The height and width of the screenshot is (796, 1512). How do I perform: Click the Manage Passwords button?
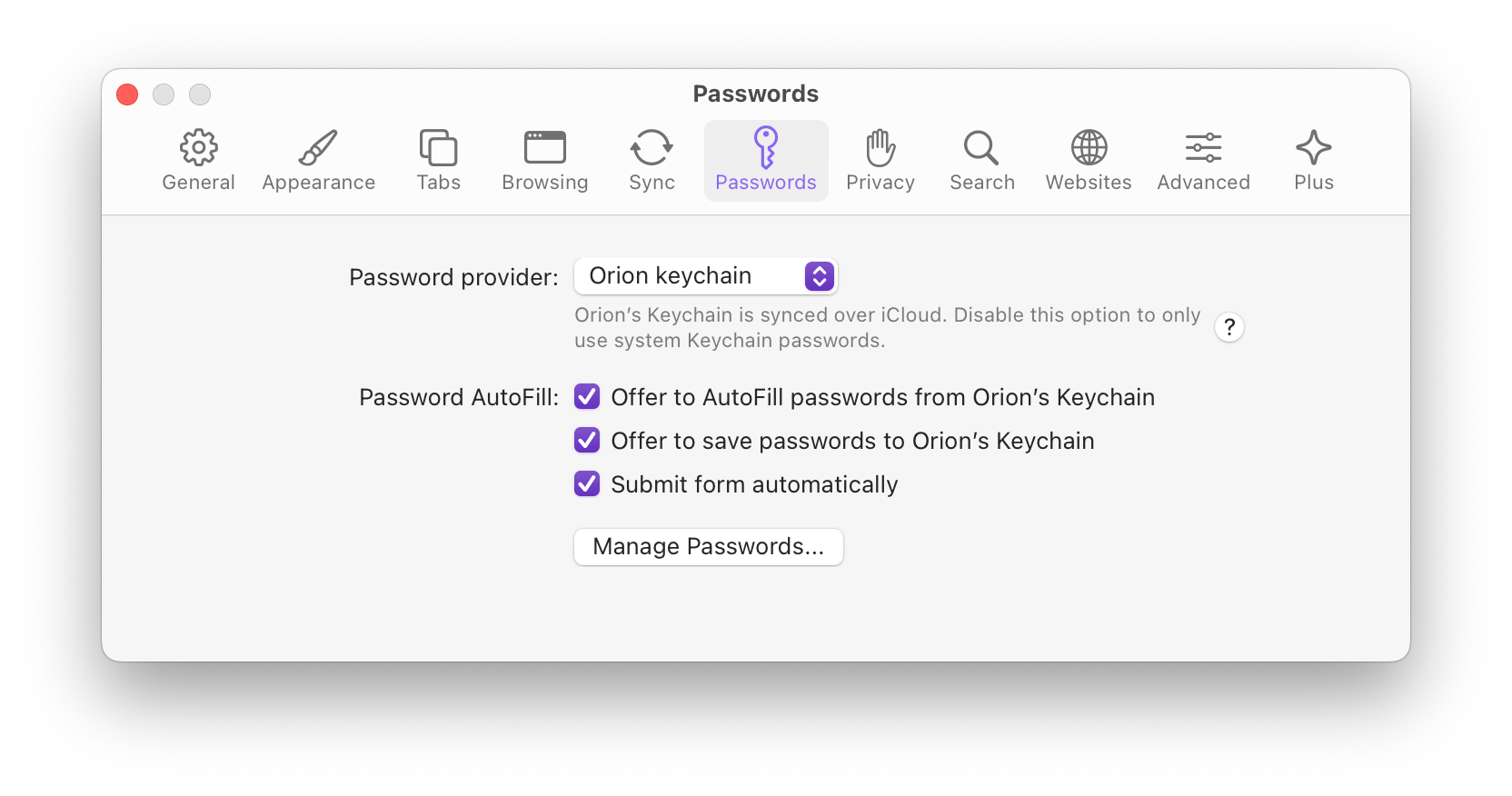tap(708, 547)
